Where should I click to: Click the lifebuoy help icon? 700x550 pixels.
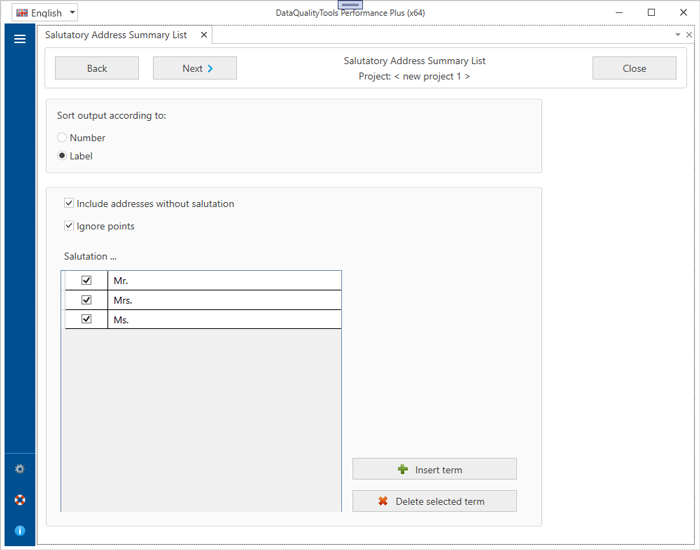pyautogui.click(x=19, y=500)
